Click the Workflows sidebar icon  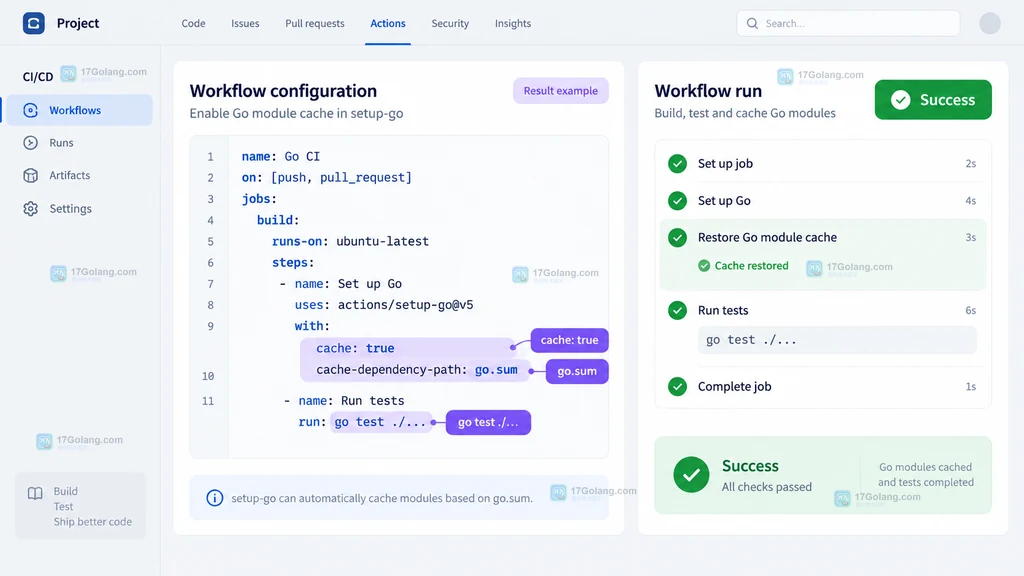point(31,110)
